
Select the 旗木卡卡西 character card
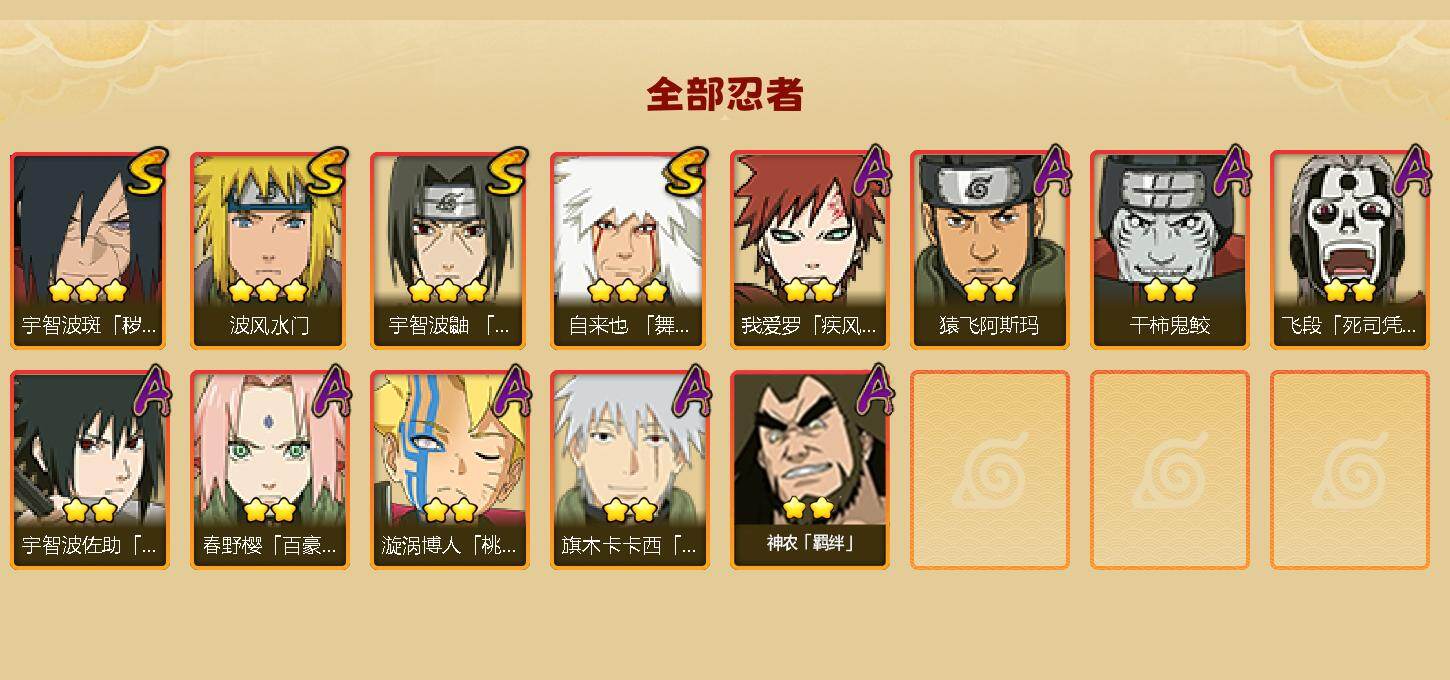(x=630, y=470)
